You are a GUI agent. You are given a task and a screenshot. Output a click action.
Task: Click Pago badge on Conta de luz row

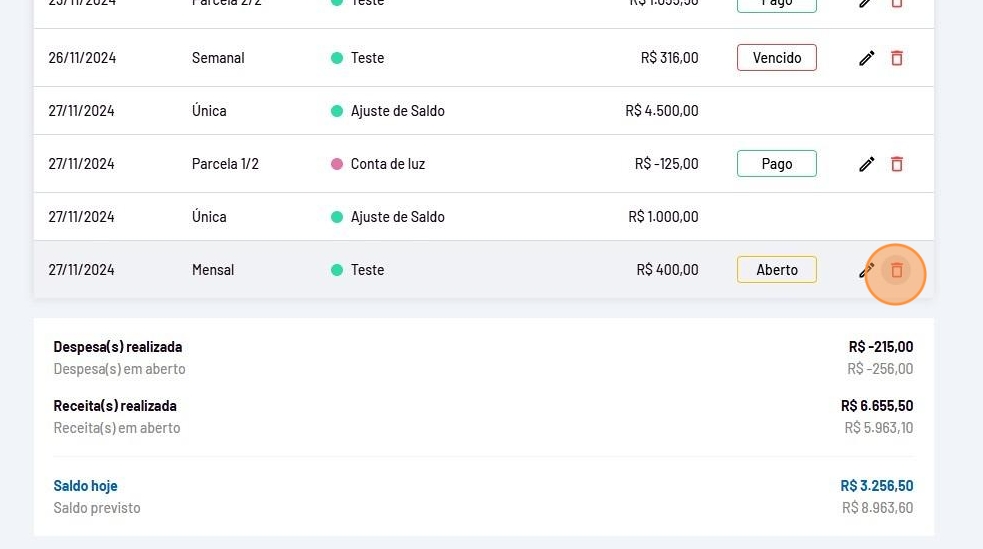point(776,164)
